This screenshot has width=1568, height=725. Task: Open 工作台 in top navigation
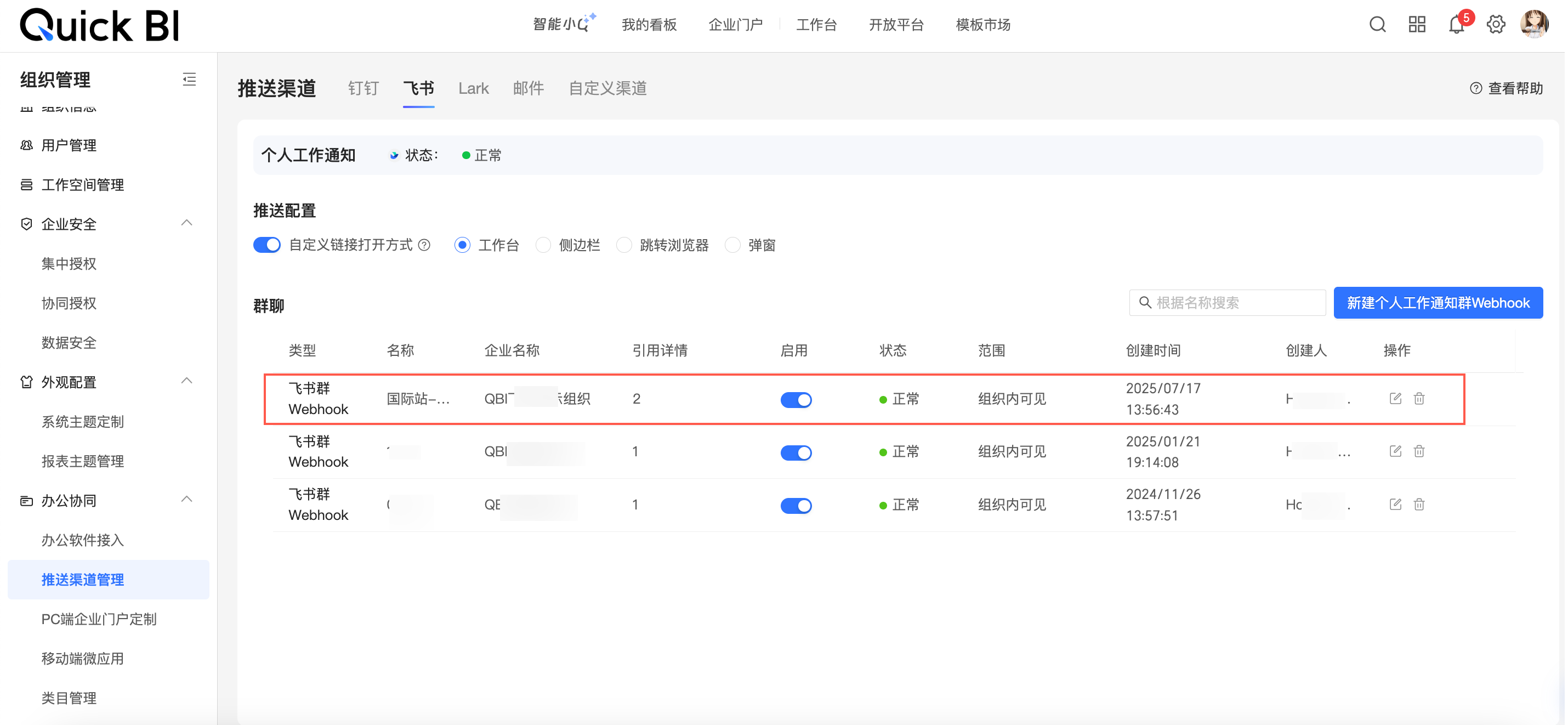817,24
